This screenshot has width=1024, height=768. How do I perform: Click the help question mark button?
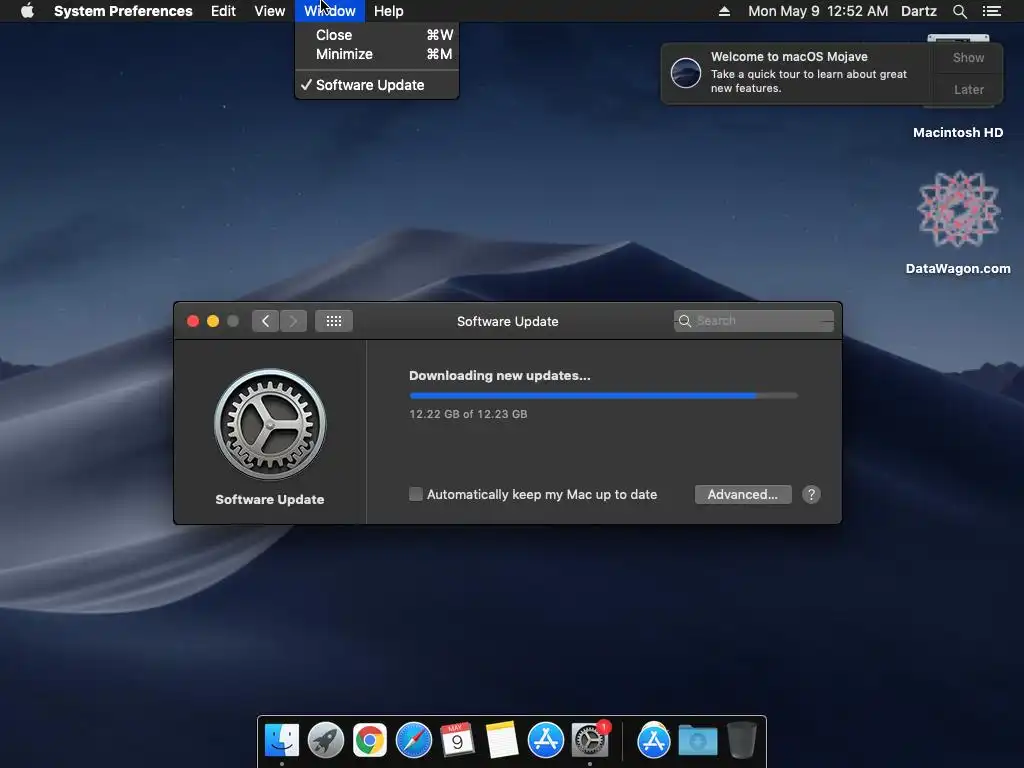point(811,494)
